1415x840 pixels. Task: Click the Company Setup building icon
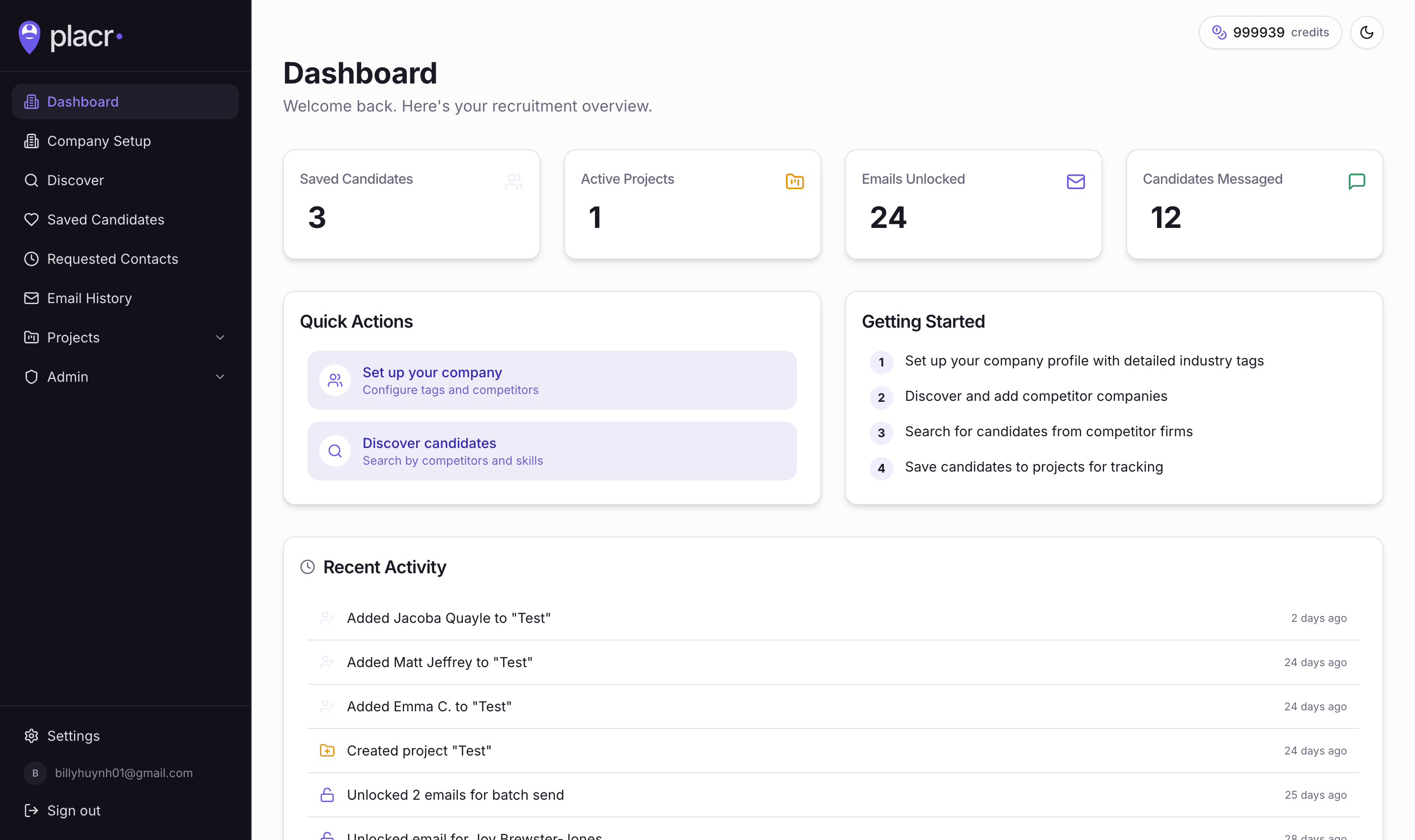pyautogui.click(x=31, y=141)
